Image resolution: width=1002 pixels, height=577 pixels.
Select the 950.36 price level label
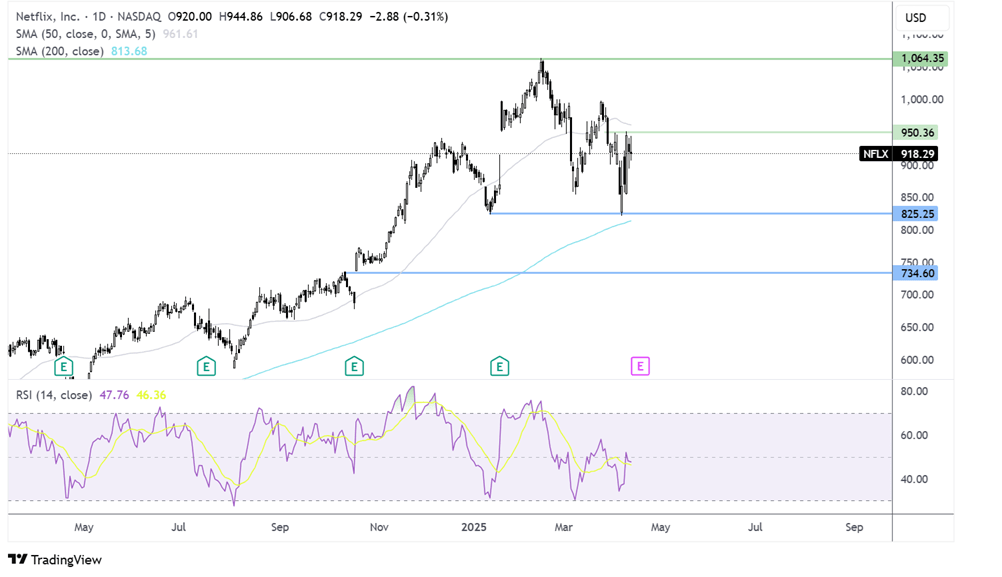tap(916, 133)
